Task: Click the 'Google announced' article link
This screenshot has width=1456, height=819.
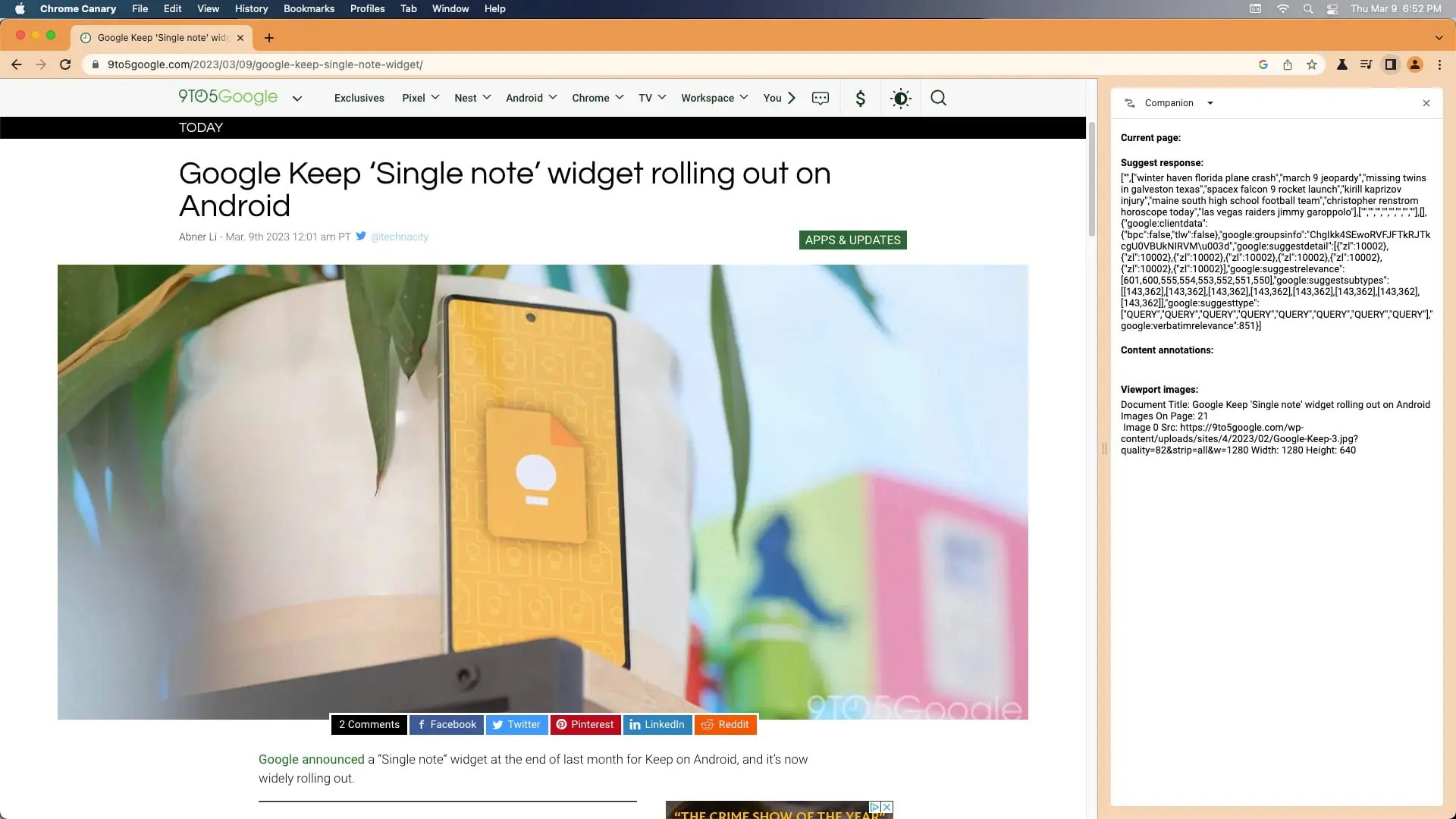Action: click(x=311, y=759)
